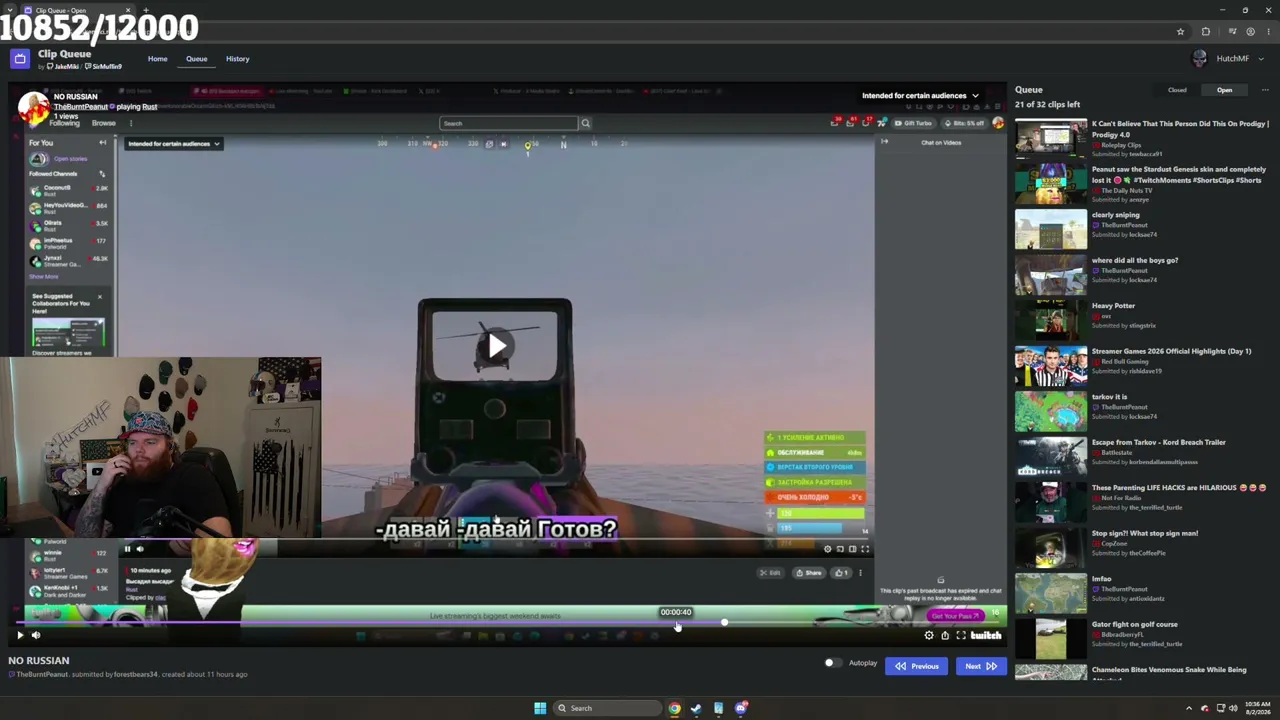Select the Heavy Potter clip thumbnail
The height and width of the screenshot is (720, 1280).
1051,321
